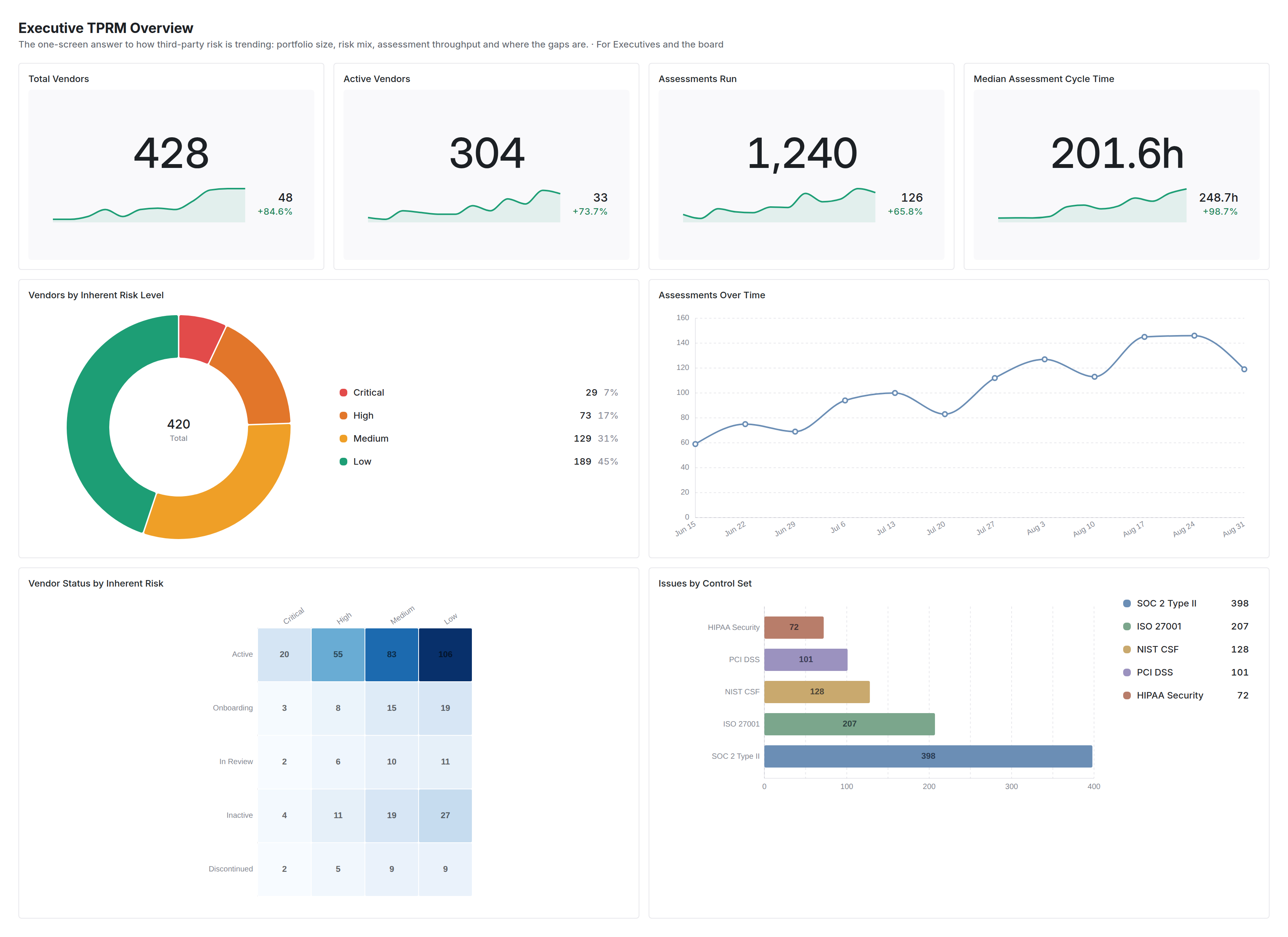Click the High orange legend dot
Screen dimensions: 1288x937
(343, 416)
